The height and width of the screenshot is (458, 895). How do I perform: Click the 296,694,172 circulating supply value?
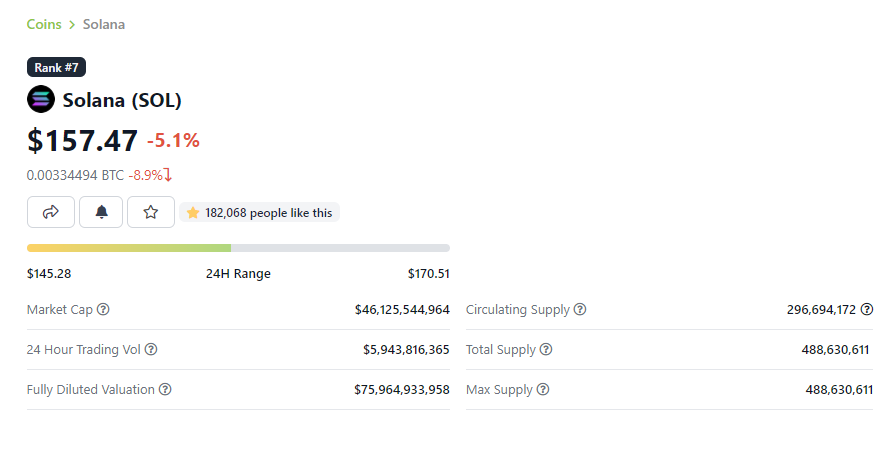tap(821, 310)
